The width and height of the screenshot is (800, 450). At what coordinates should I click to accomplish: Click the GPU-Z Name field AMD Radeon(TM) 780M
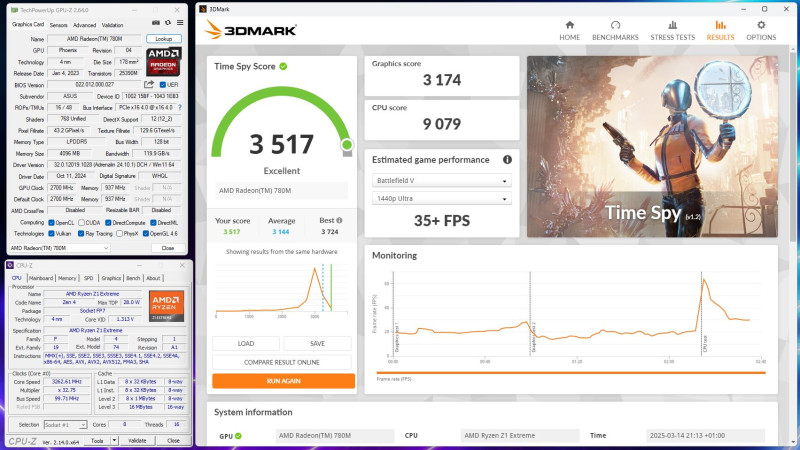pos(93,39)
